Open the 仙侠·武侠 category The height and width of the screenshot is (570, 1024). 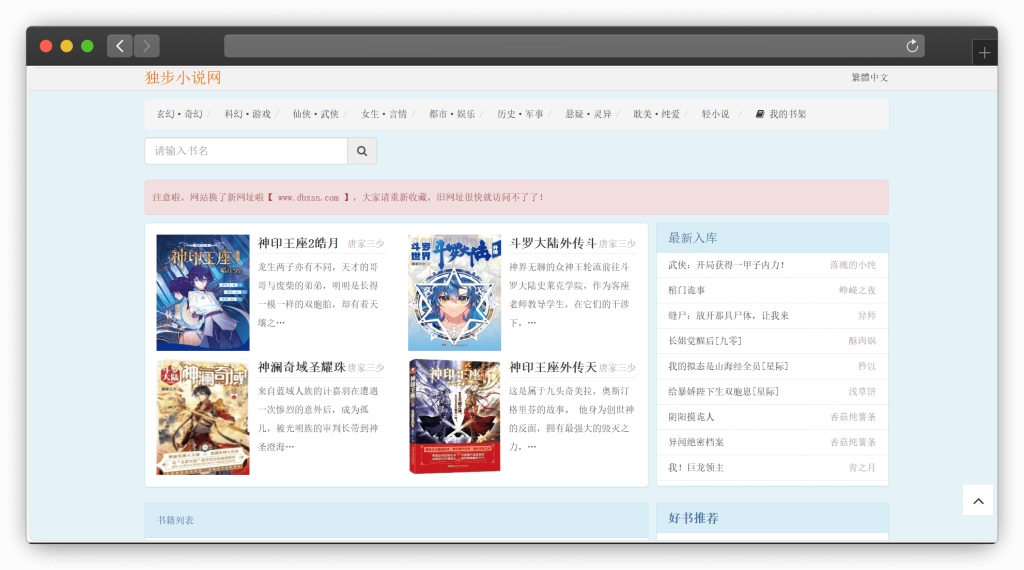point(315,114)
